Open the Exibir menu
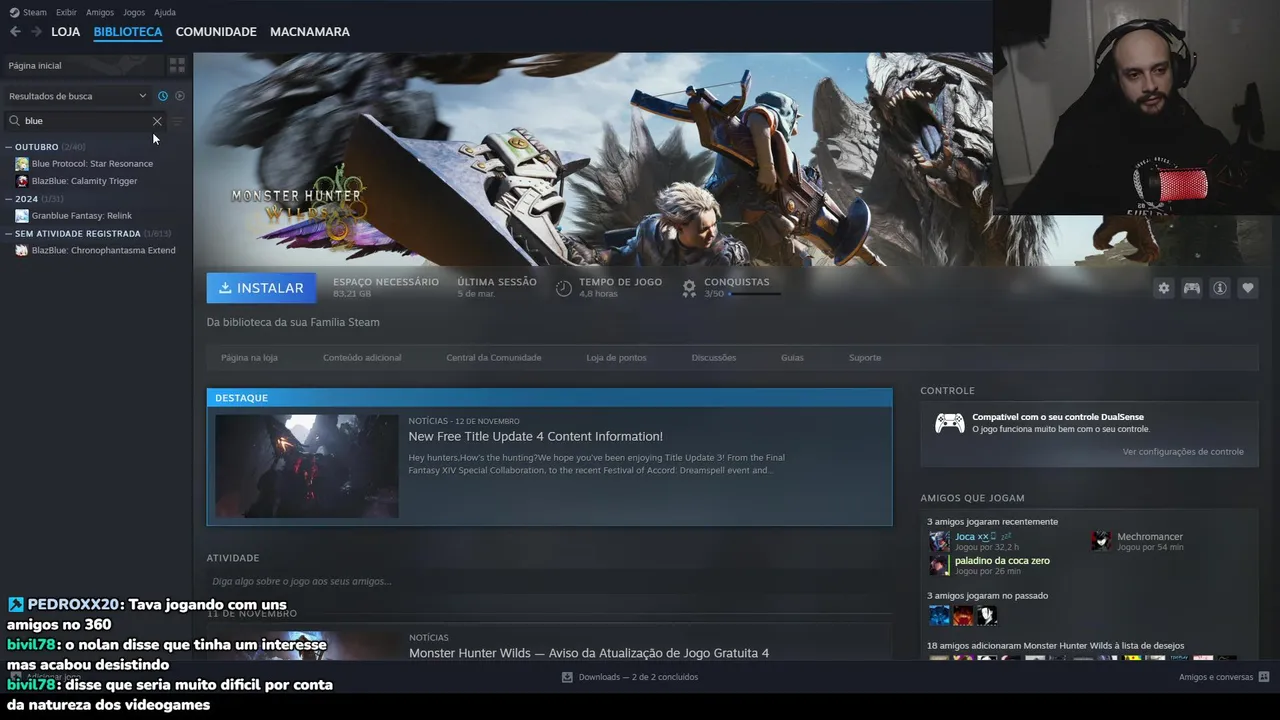1280x720 pixels. click(x=66, y=12)
